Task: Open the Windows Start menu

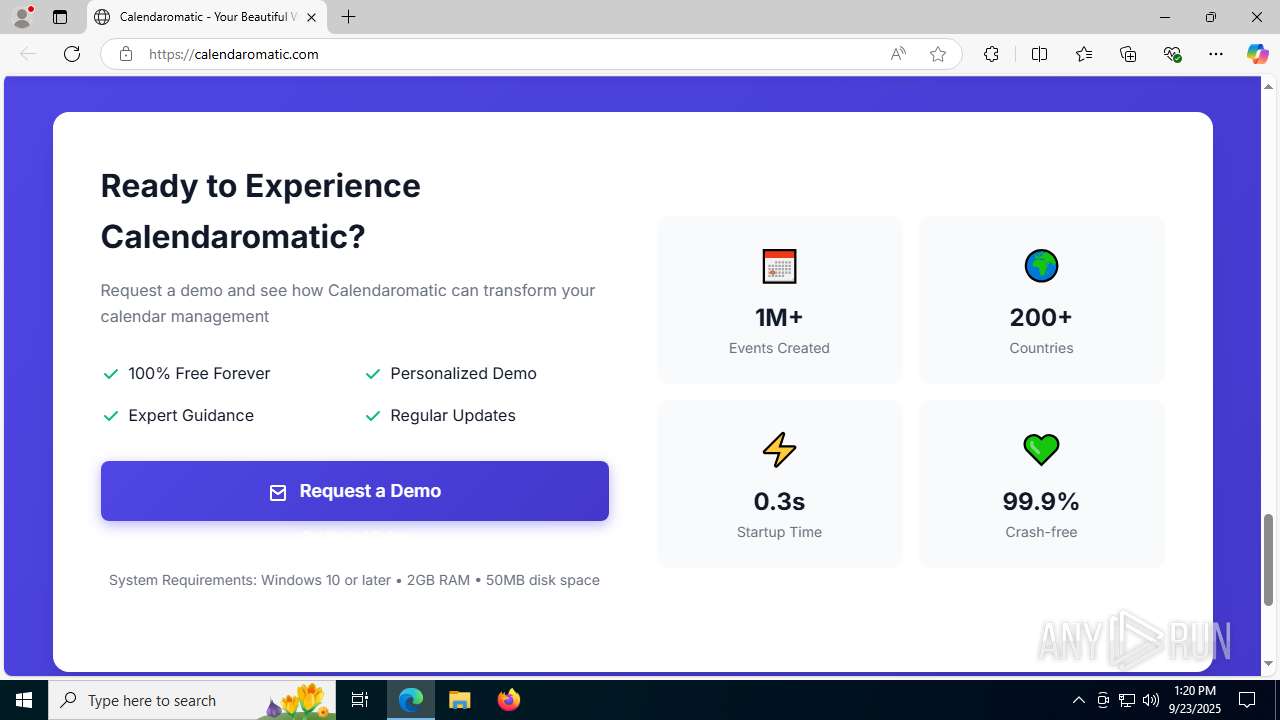Action: (x=24, y=700)
